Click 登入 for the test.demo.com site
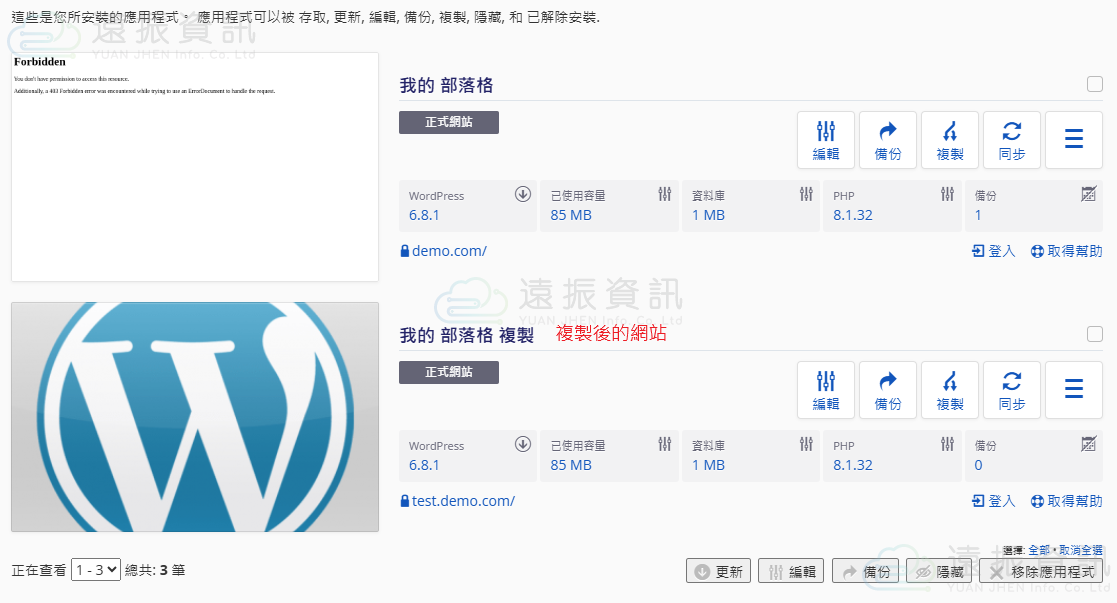 [x=993, y=501]
